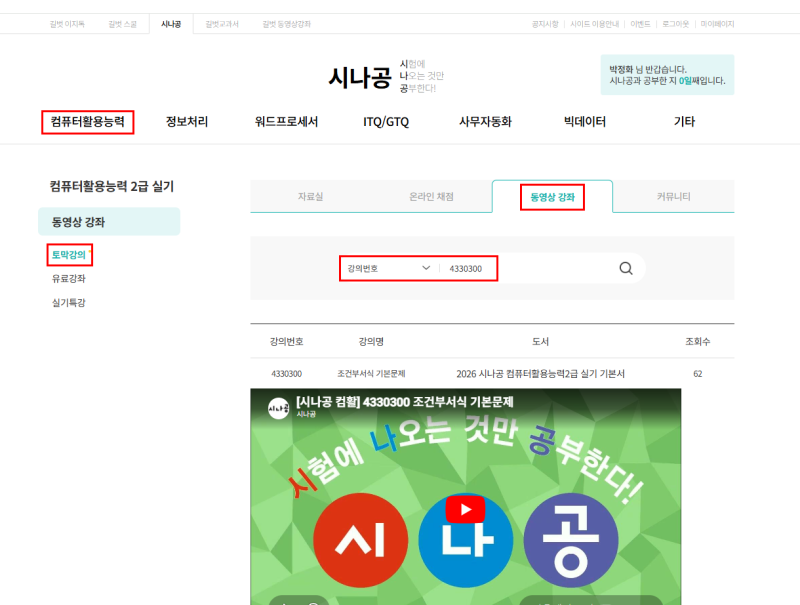Open the ITQ/GTQ main menu
The width and height of the screenshot is (800, 605).
pyautogui.click(x=386, y=122)
